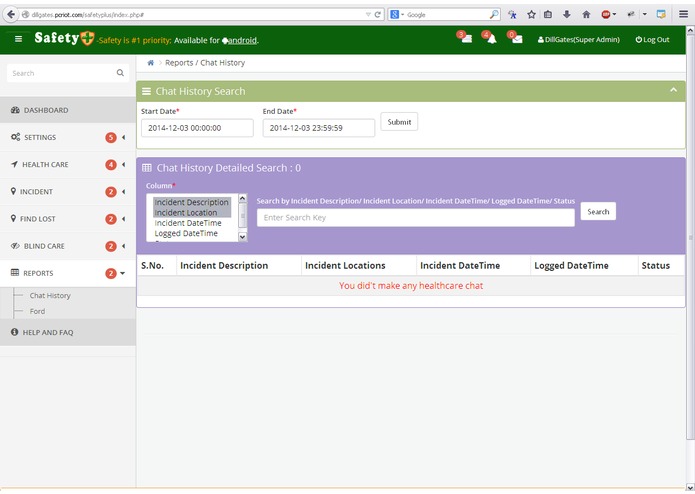Click the Google search magnifier icon

point(494,15)
